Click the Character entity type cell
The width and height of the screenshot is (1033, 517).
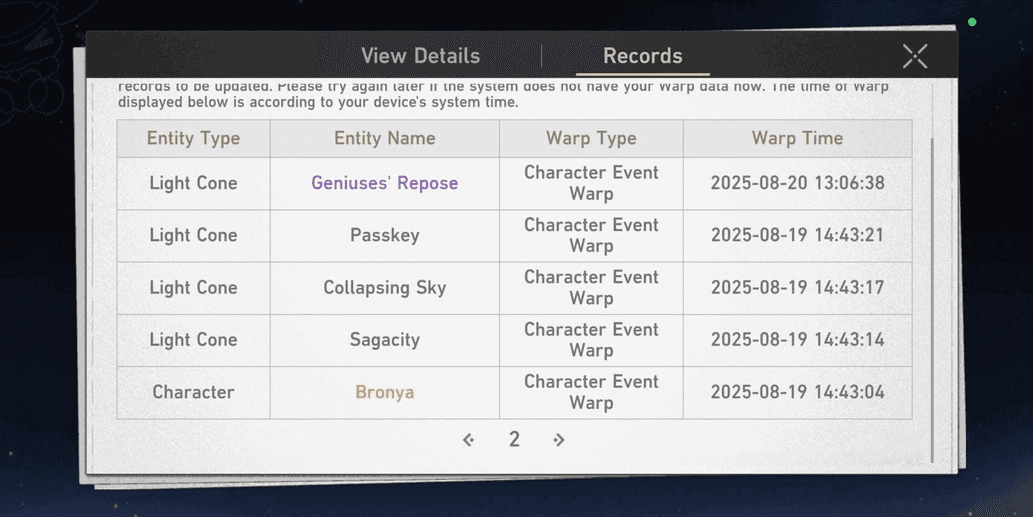pos(193,393)
